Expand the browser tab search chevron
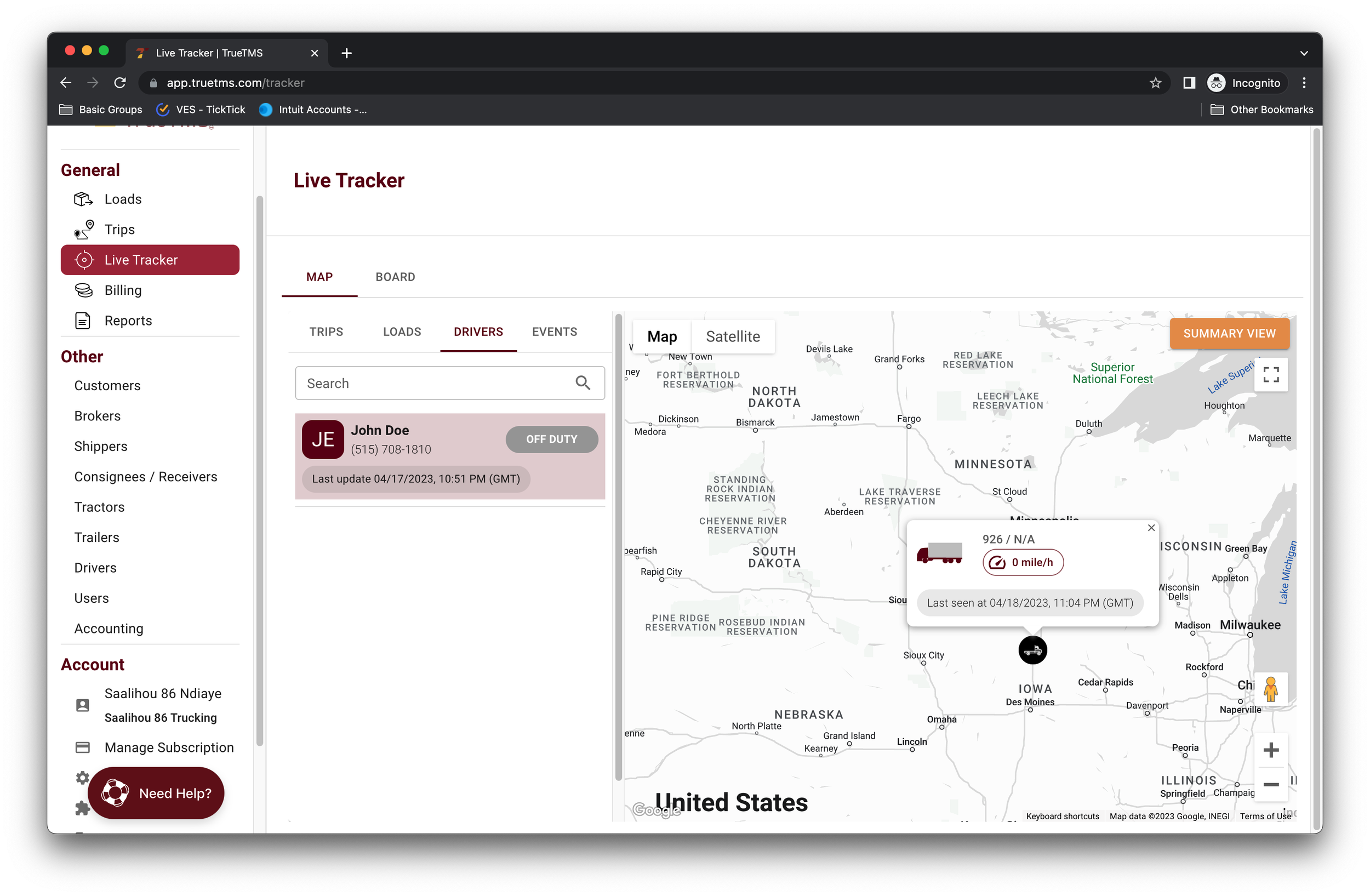 (x=1304, y=53)
